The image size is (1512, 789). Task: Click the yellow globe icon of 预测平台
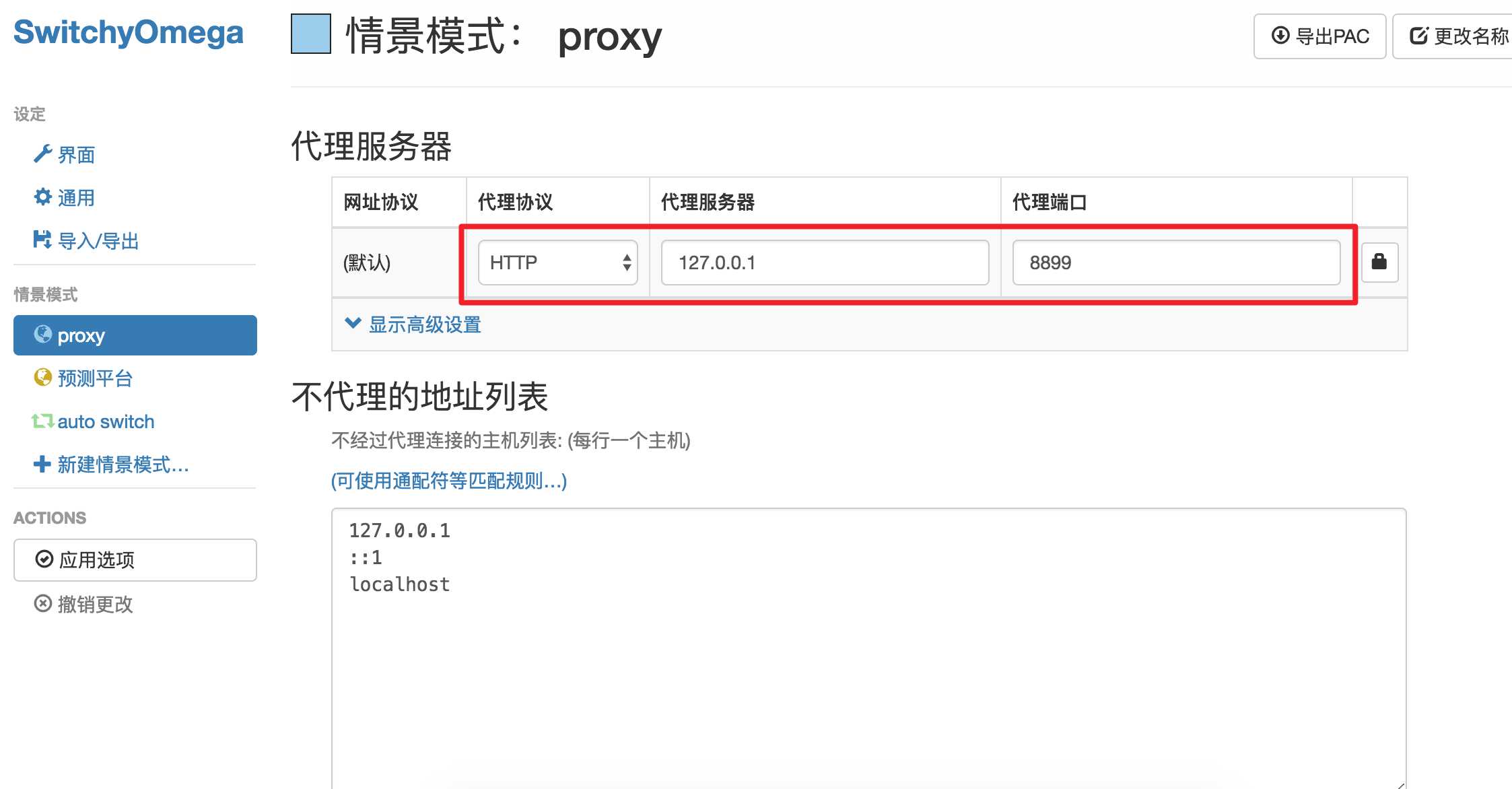43,377
